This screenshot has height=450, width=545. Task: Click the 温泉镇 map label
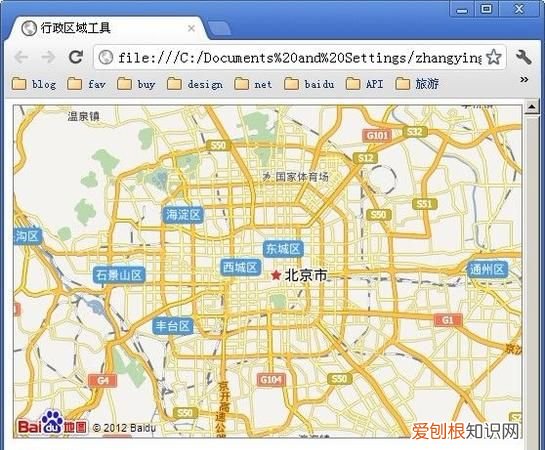tap(83, 116)
